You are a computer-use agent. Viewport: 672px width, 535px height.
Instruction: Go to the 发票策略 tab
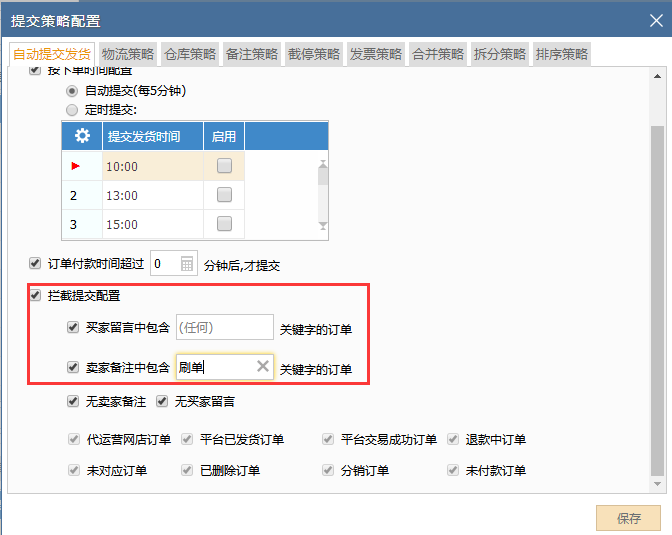tap(376, 54)
